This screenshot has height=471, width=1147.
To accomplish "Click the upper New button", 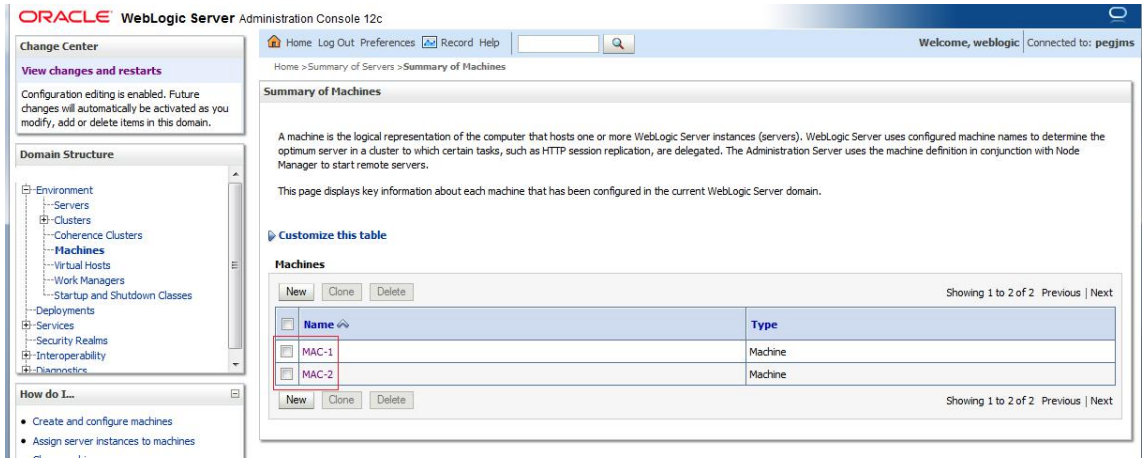I will (x=296, y=292).
